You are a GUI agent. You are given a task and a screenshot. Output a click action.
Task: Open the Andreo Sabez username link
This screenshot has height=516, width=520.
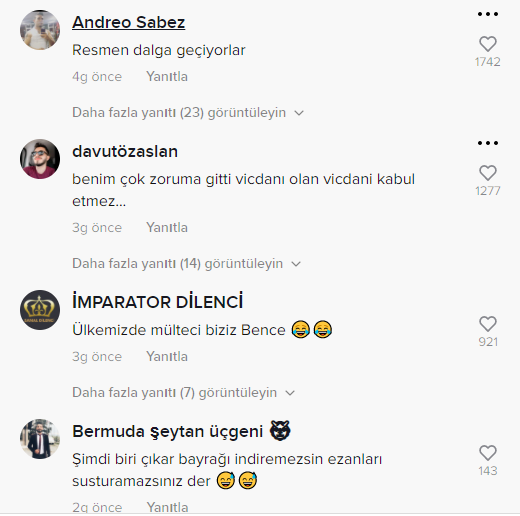(x=129, y=22)
